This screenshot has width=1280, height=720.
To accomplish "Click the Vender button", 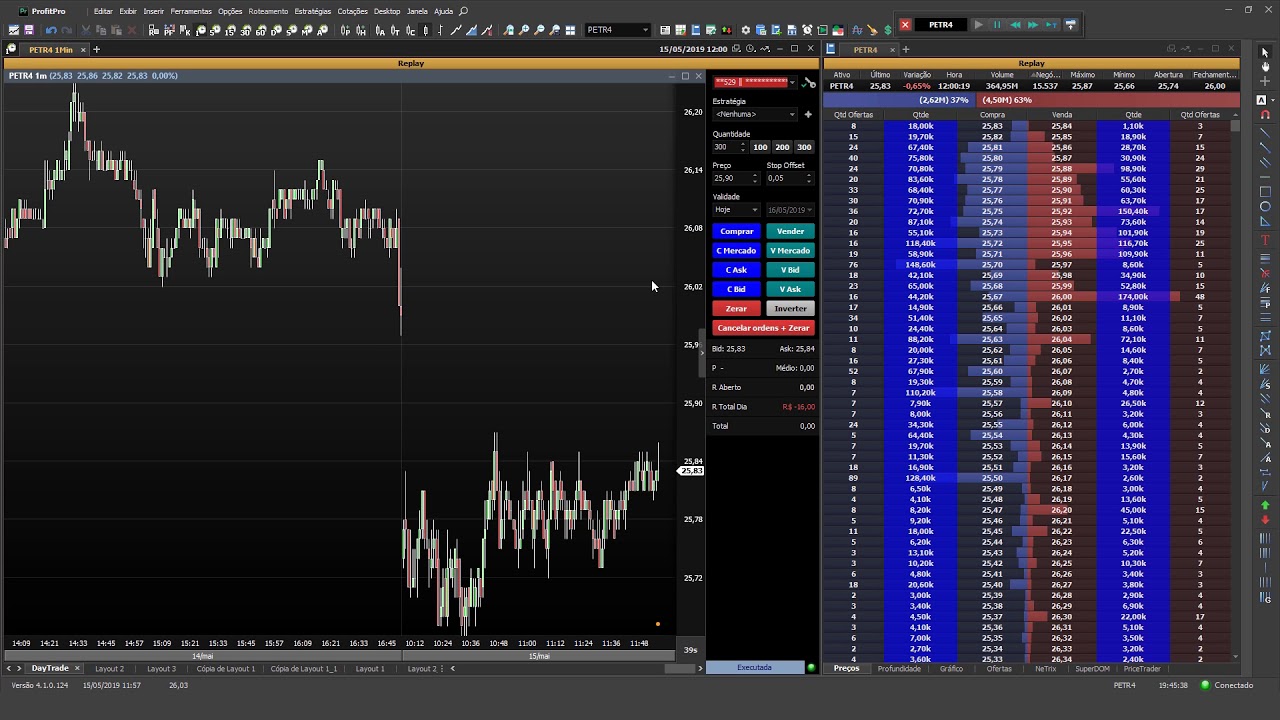I will pos(790,231).
